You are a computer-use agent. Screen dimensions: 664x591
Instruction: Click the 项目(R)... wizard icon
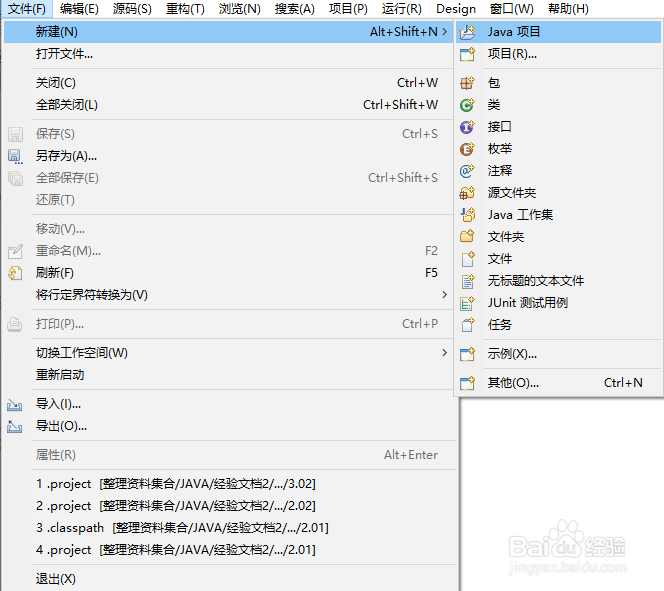468,54
